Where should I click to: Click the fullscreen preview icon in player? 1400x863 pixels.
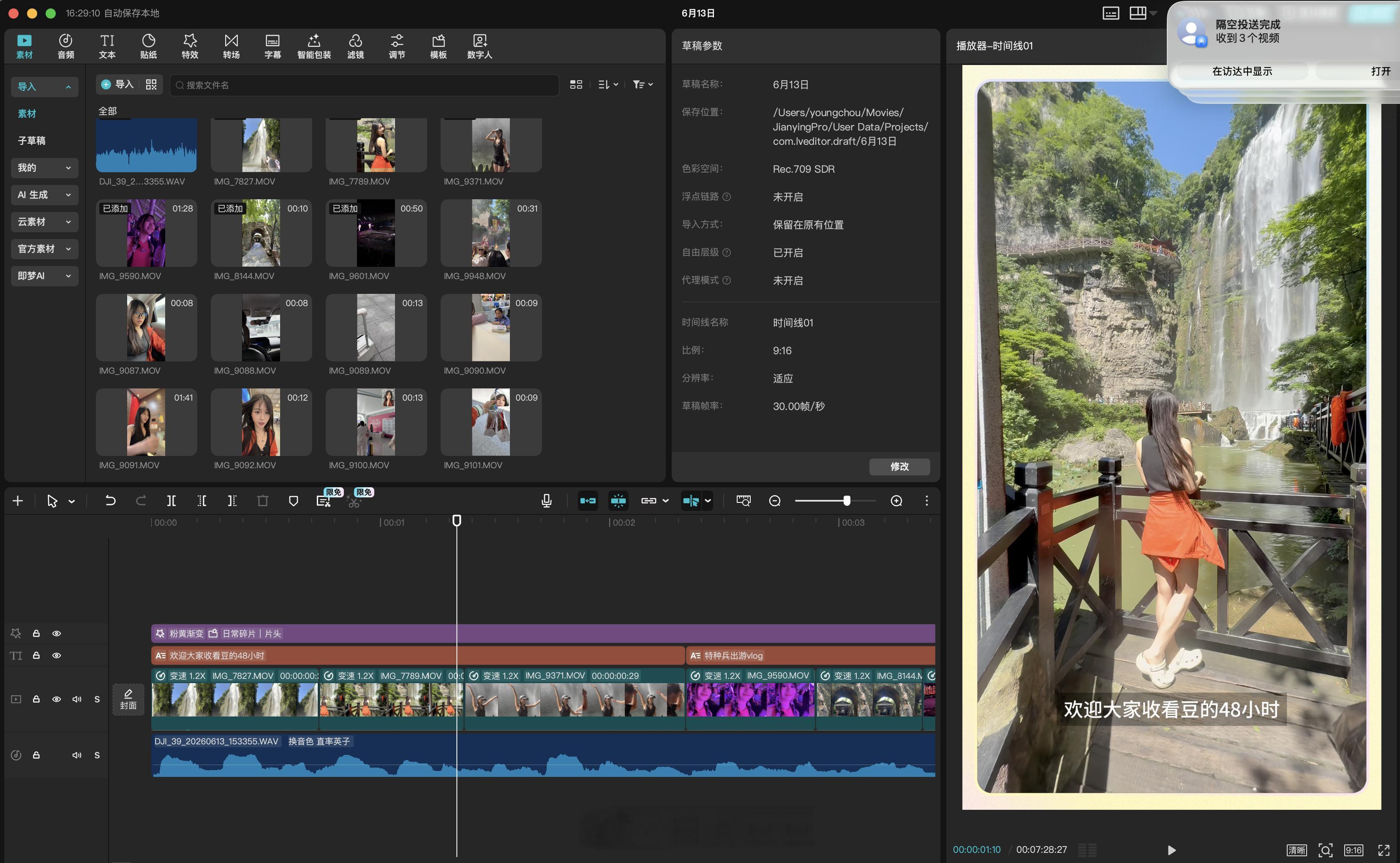click(1384, 850)
